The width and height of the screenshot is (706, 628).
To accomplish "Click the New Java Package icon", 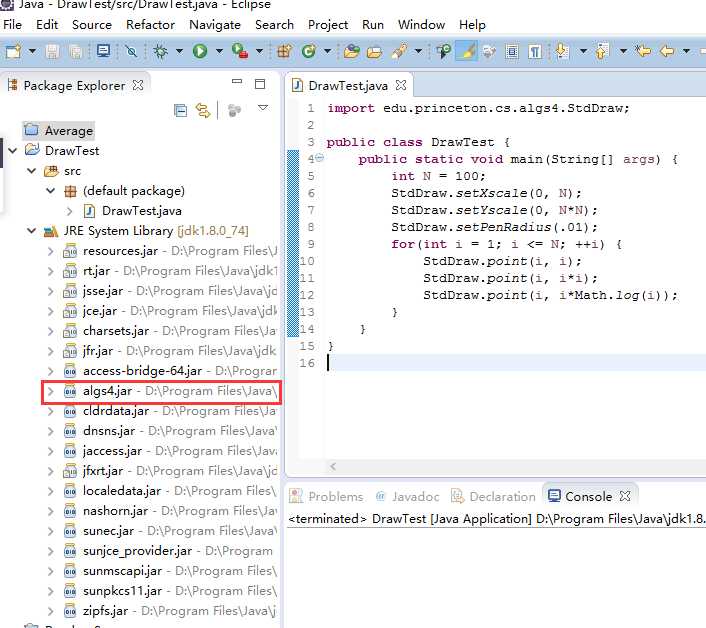I will point(284,50).
